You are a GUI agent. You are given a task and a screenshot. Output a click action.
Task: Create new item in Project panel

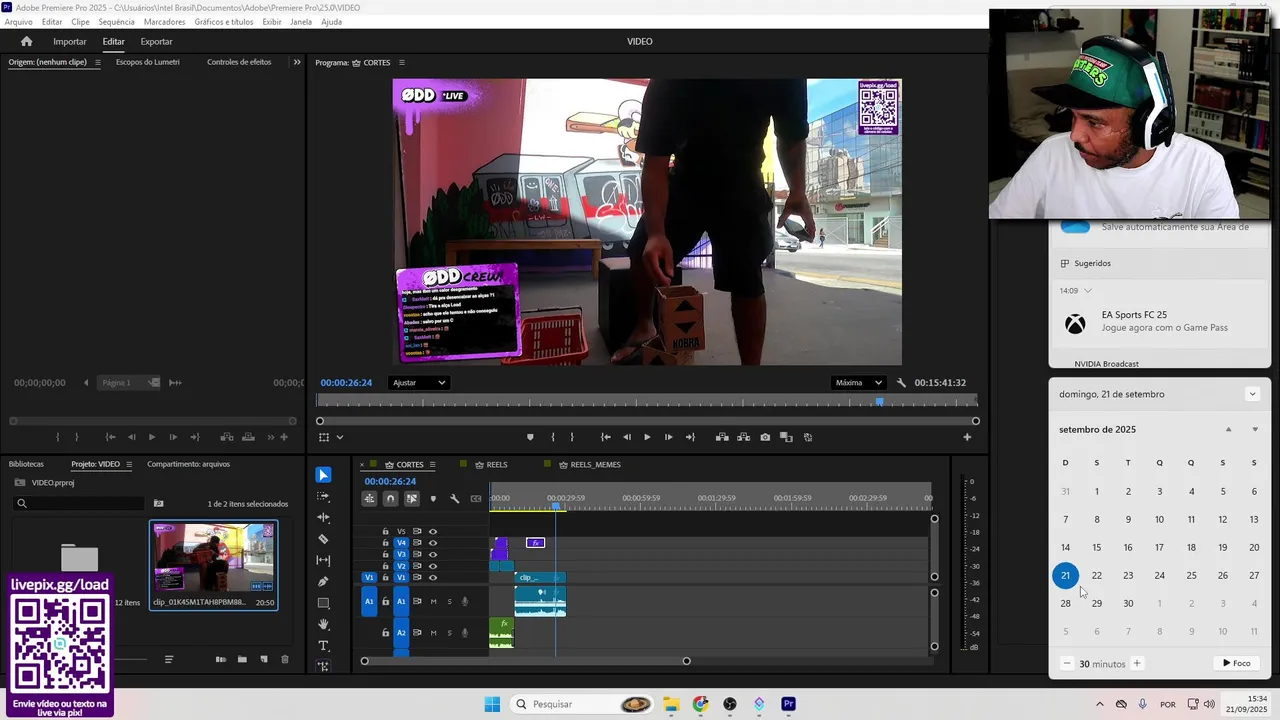coord(264,659)
